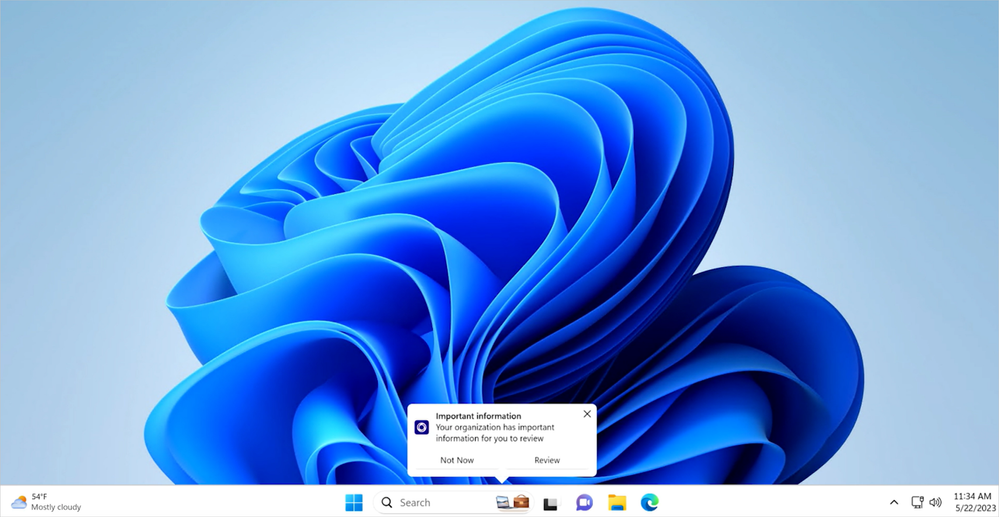Open Task View from the taskbar
Image resolution: width=999 pixels, height=517 pixels.
pos(551,504)
